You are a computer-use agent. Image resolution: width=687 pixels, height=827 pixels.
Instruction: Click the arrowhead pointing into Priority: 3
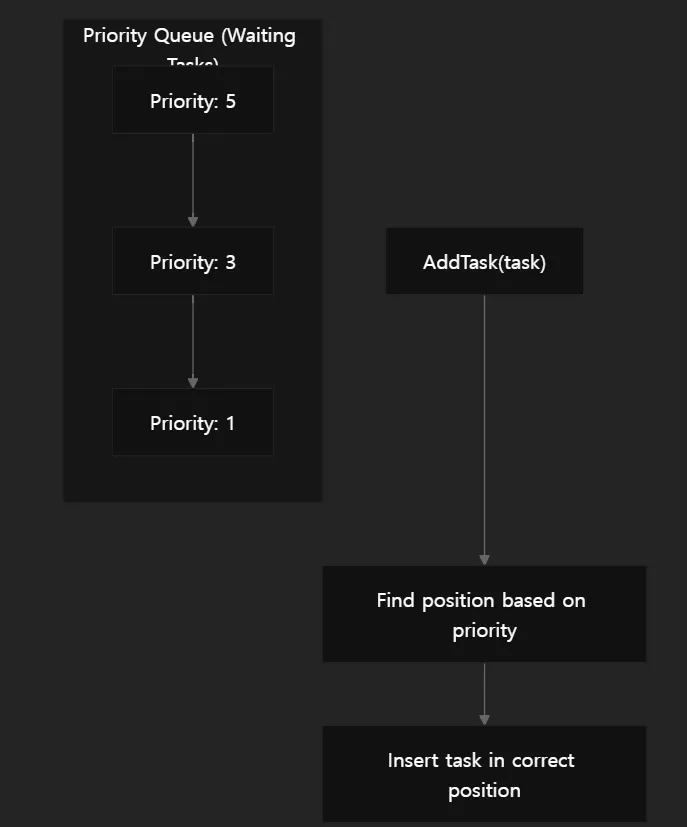click(193, 222)
